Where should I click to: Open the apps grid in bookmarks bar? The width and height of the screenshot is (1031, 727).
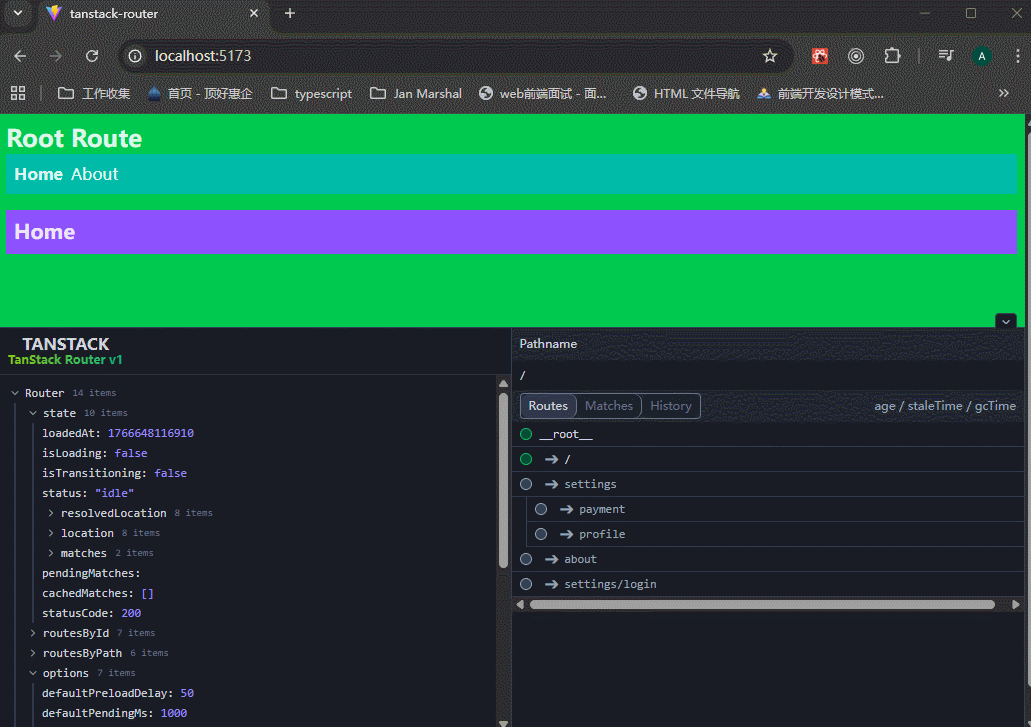(18, 93)
